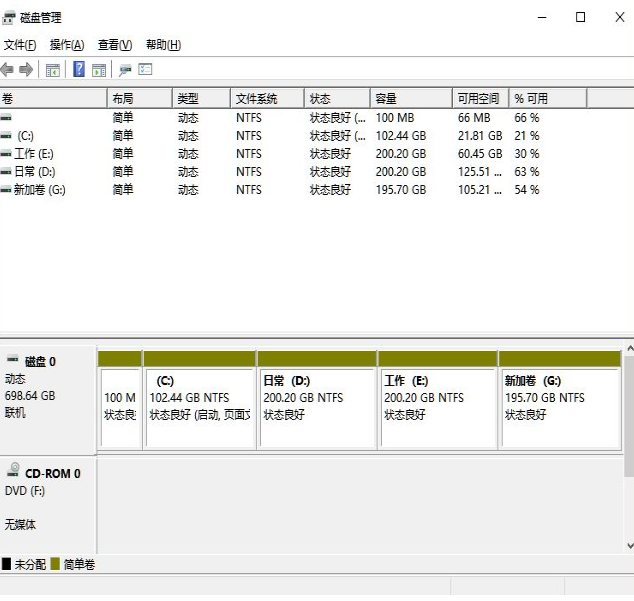Image resolution: width=634 pixels, height=601 pixels.
Task: Open the properties checklist toolbar icon
Action: tap(145, 69)
